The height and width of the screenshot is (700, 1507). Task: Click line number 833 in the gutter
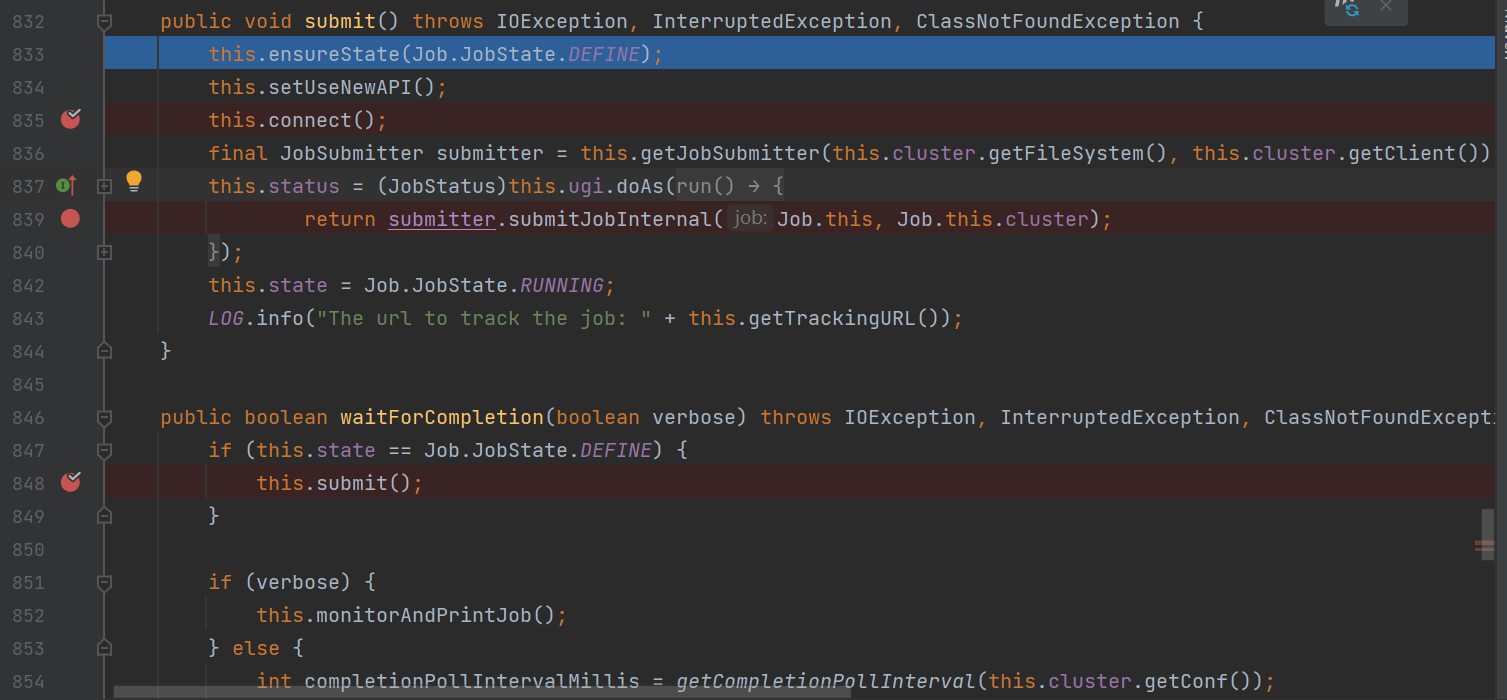pos(28,54)
